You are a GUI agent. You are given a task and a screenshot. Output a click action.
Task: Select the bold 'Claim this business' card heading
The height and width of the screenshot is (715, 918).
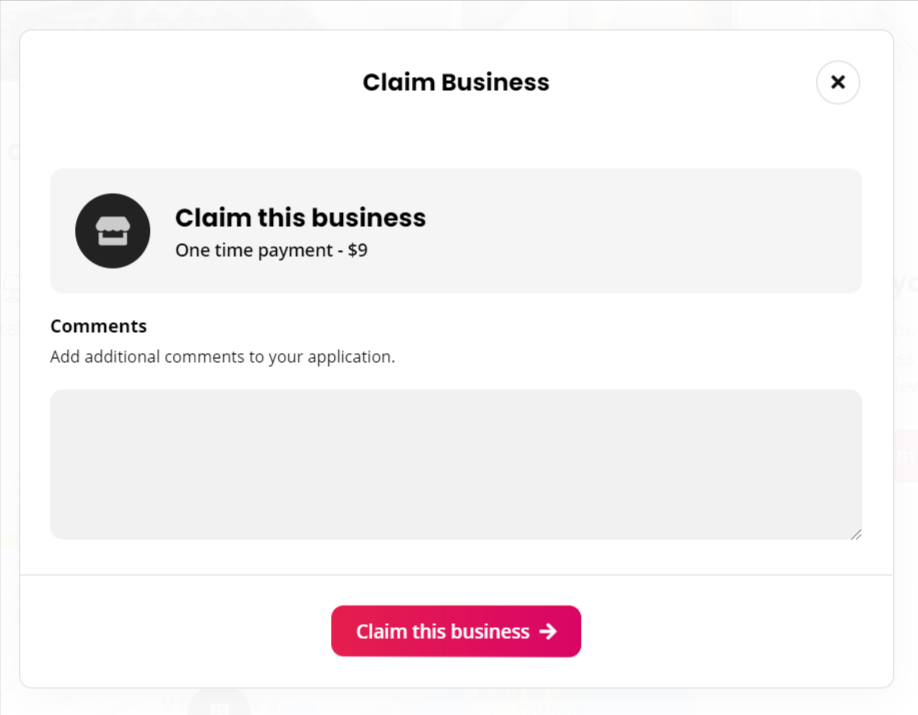click(300, 218)
